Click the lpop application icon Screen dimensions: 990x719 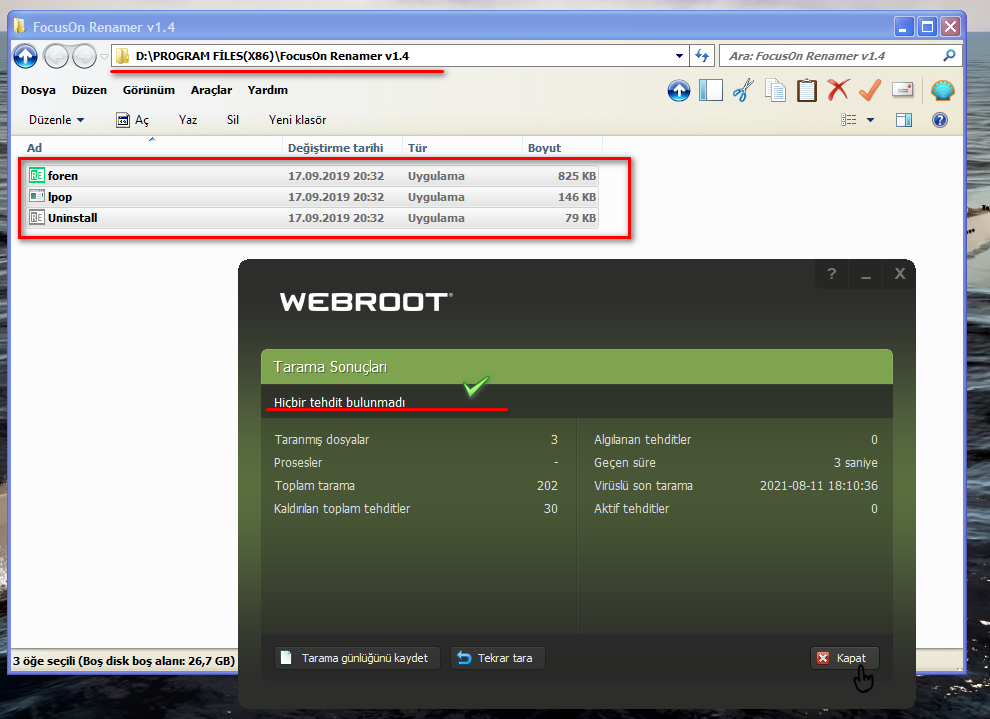37,196
